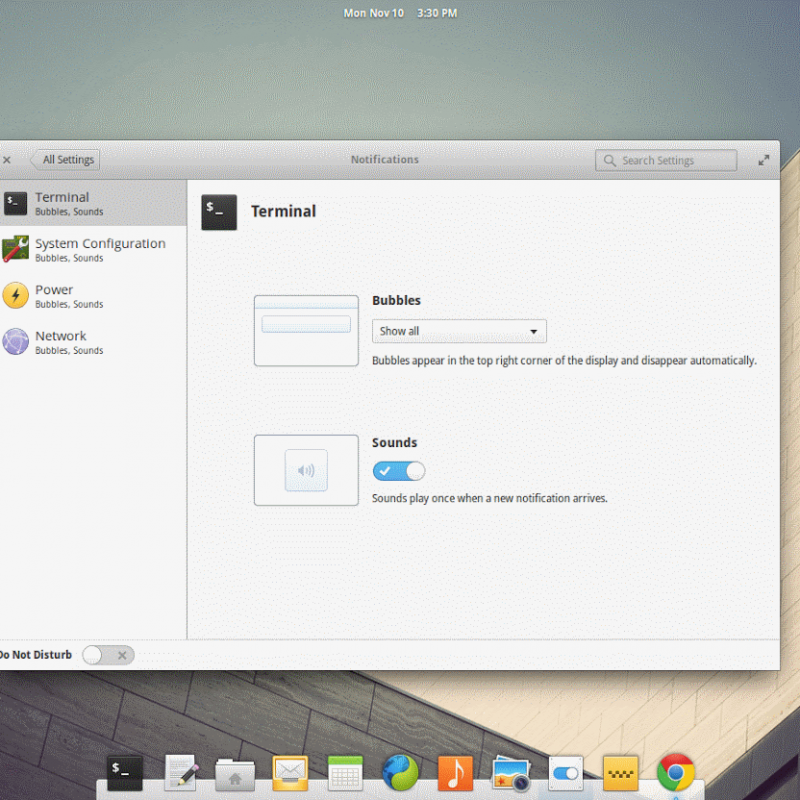Screen dimensions: 800x800
Task: Launch Google Chrome from the dock
Action: click(x=675, y=770)
